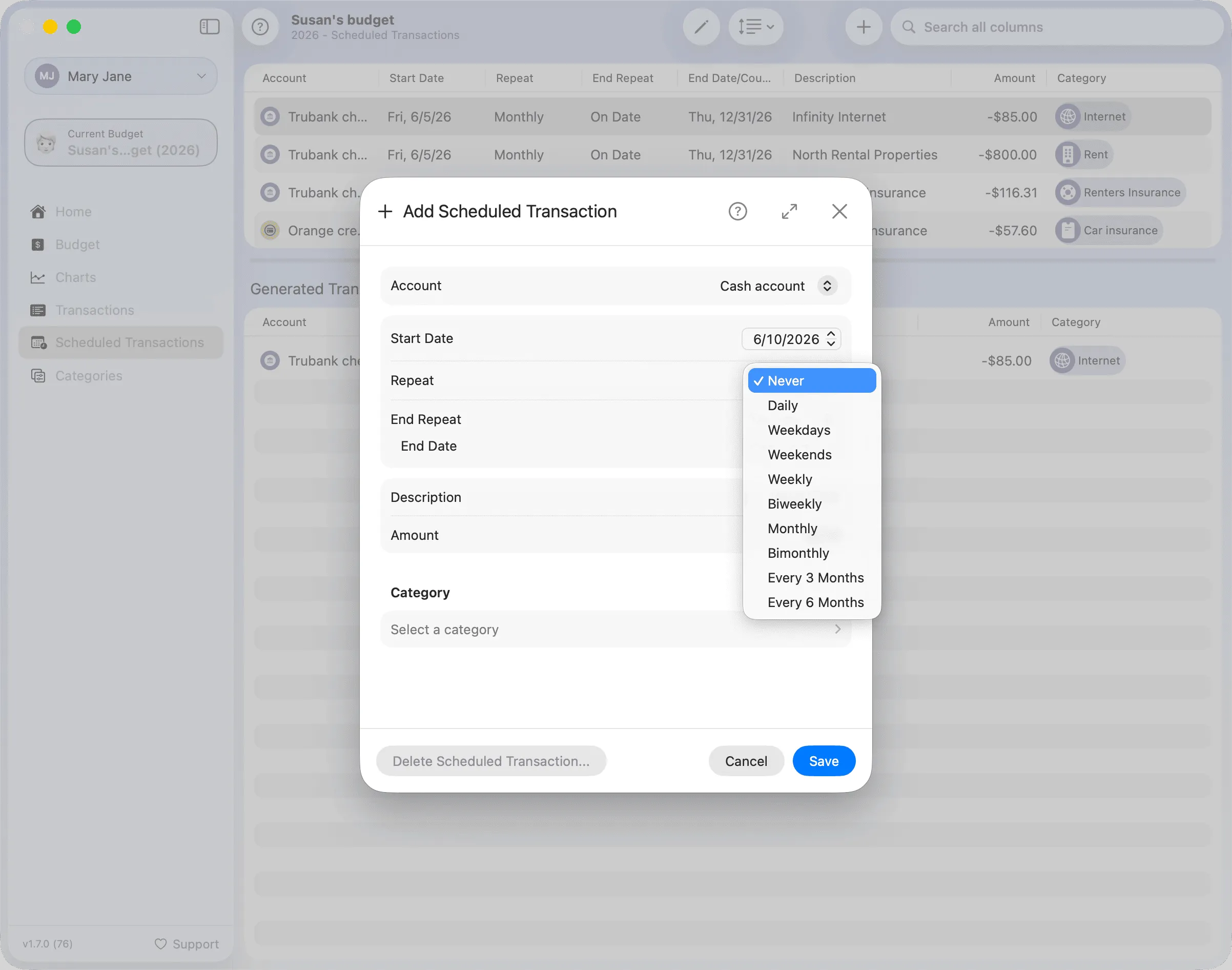The image size is (1232, 970).
Task: Click the yellow minimize window button
Action: 50,27
